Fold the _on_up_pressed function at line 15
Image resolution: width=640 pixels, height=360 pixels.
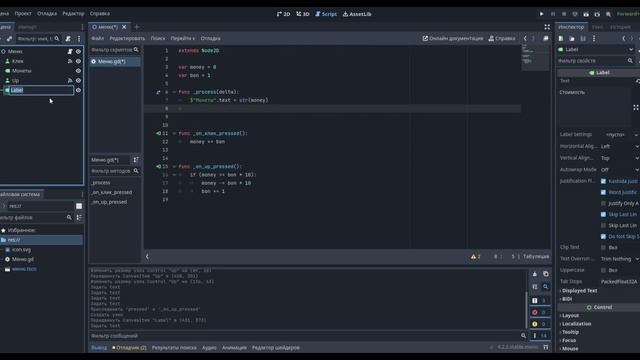click(x=174, y=167)
